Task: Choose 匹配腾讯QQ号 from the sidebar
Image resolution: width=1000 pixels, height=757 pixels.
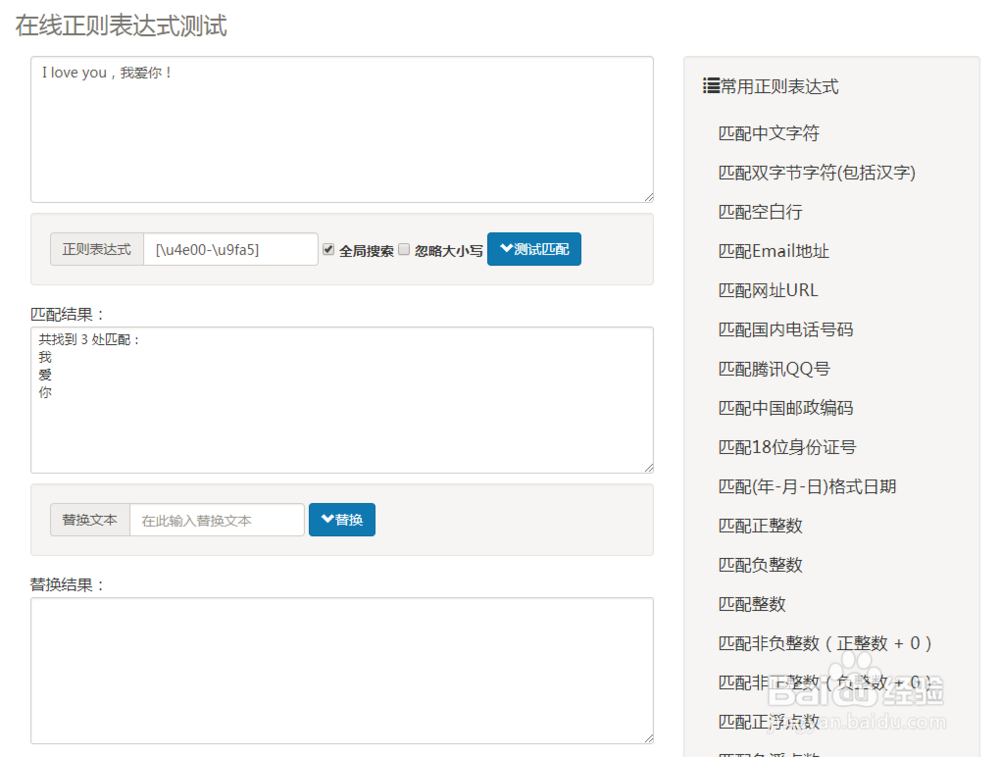Action: 774,369
